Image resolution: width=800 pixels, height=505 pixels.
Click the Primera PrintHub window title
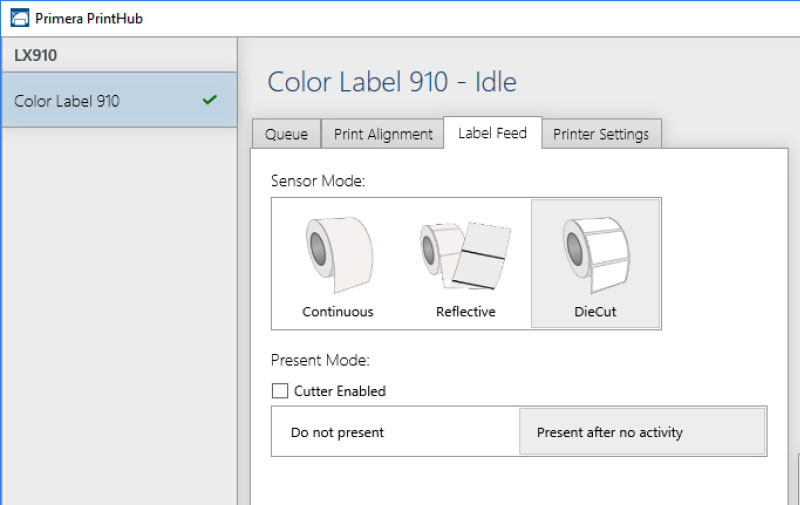click(x=89, y=18)
